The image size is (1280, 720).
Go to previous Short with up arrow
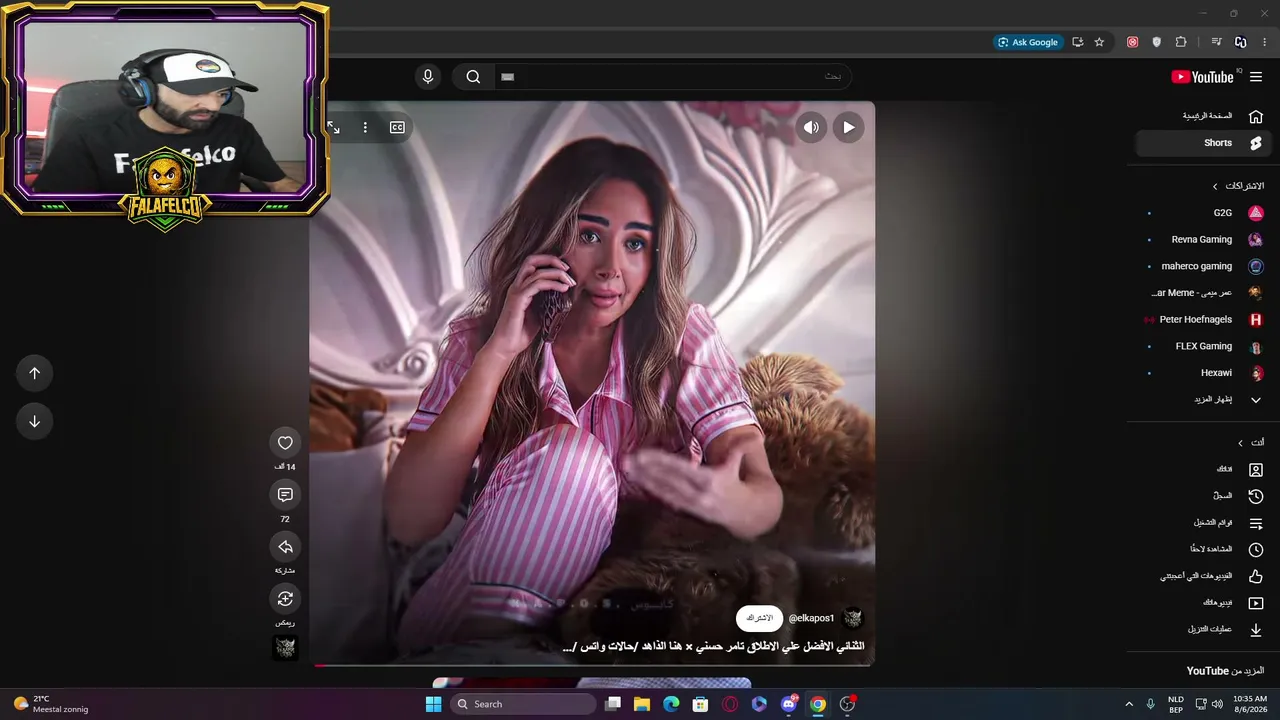(34, 373)
